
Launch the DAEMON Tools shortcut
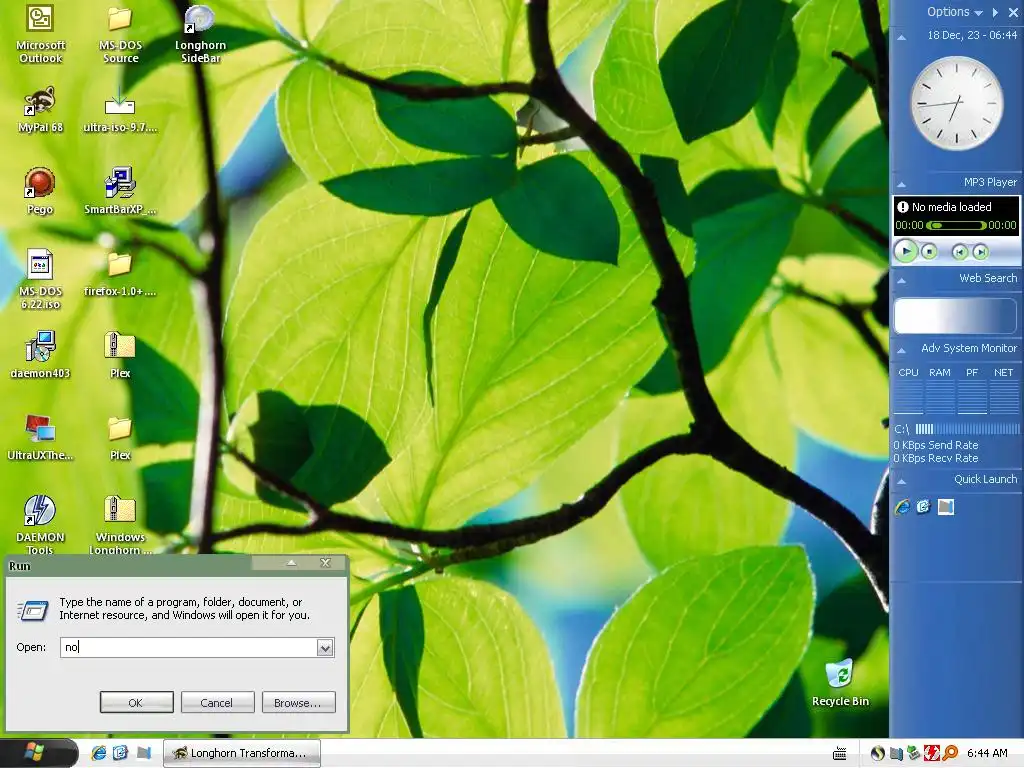[x=40, y=524]
